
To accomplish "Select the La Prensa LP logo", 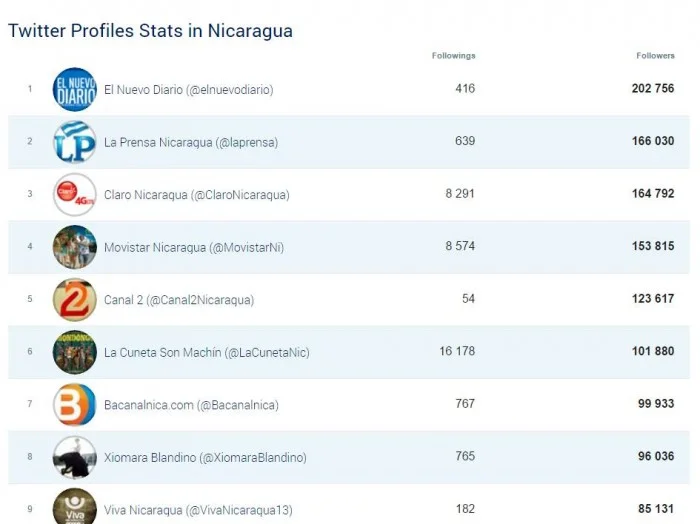I will (75, 142).
